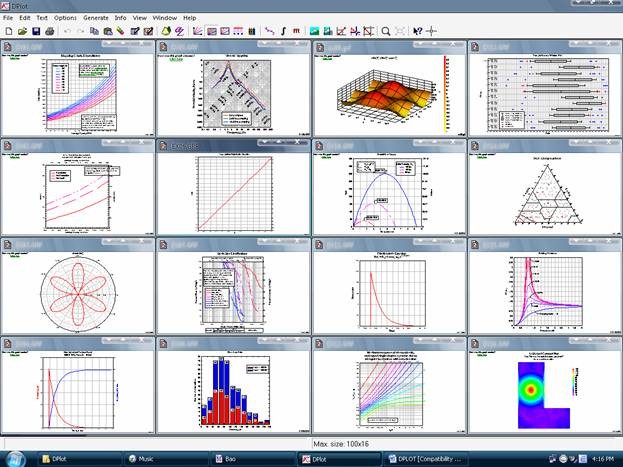This screenshot has width=623, height=467.
Task: Open the Window menu
Action: [164, 18]
